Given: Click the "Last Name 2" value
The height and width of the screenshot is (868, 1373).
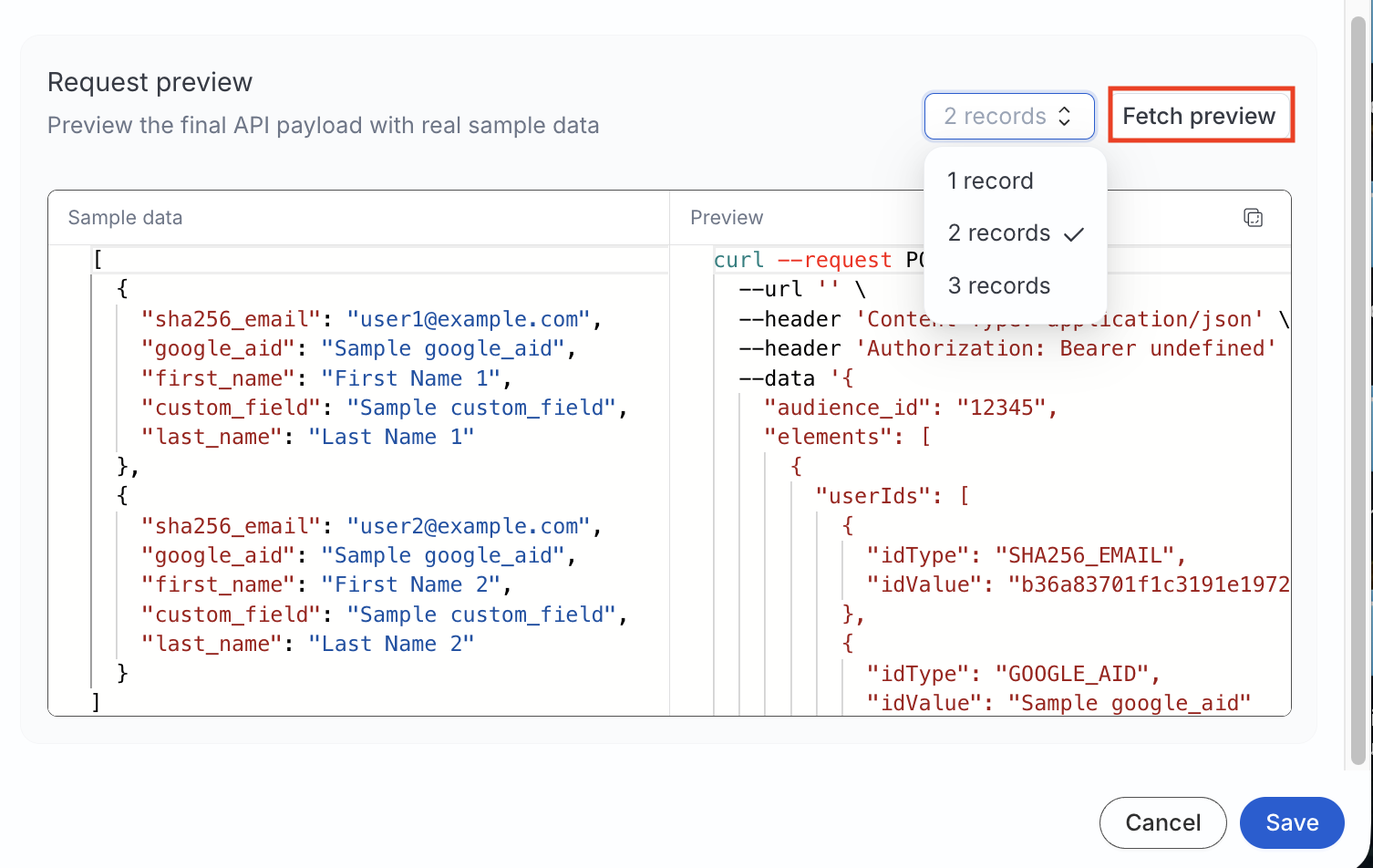Looking at the screenshot, I should (391, 644).
